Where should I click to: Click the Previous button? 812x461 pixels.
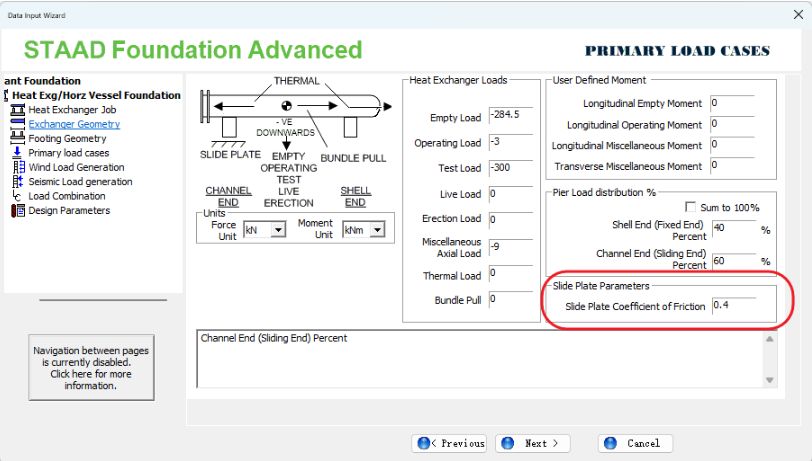point(449,443)
